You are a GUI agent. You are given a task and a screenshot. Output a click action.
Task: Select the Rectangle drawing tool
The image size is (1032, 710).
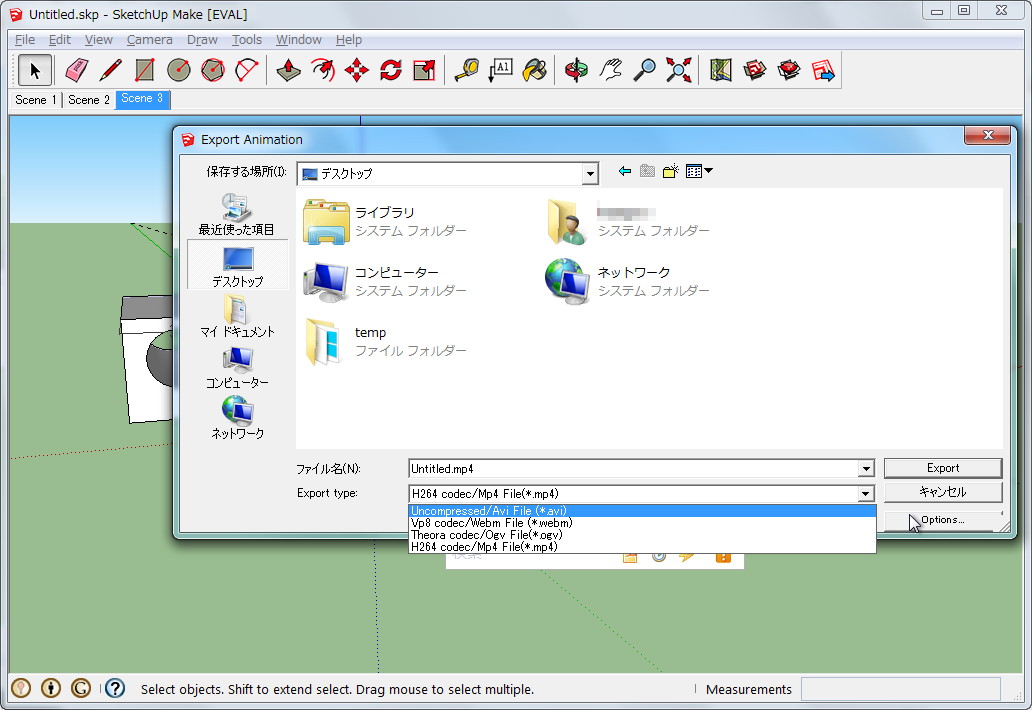click(144, 70)
